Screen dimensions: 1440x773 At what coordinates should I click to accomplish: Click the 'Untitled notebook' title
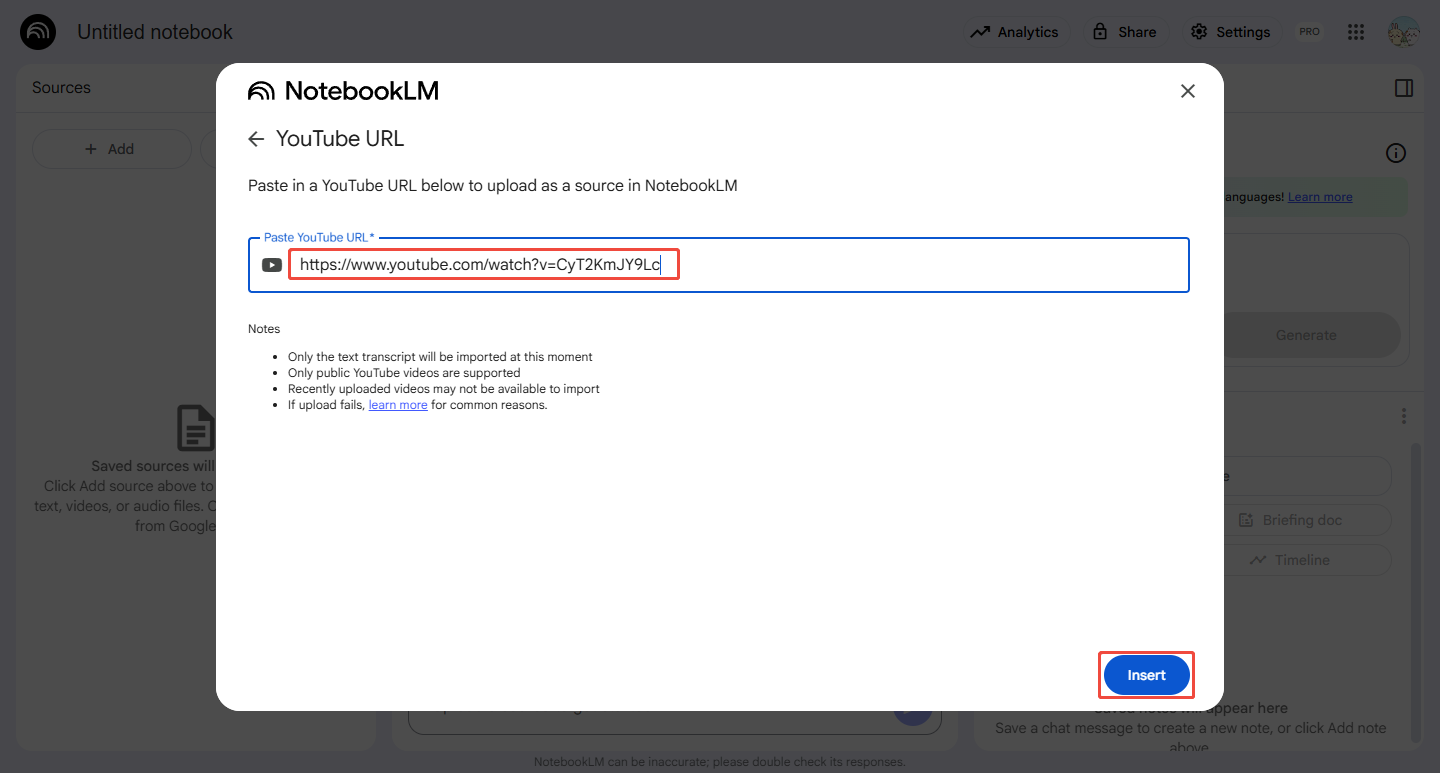click(155, 32)
